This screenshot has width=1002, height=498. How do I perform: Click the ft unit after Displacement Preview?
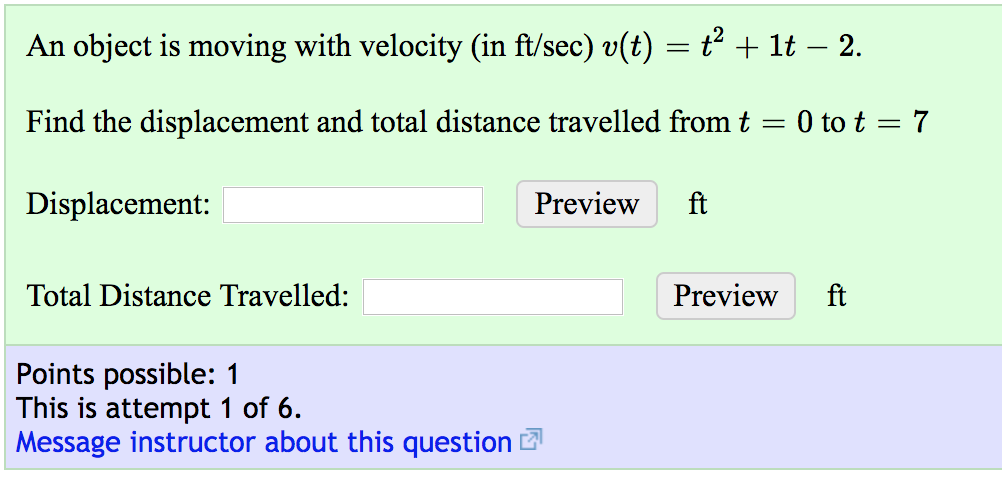pos(698,205)
